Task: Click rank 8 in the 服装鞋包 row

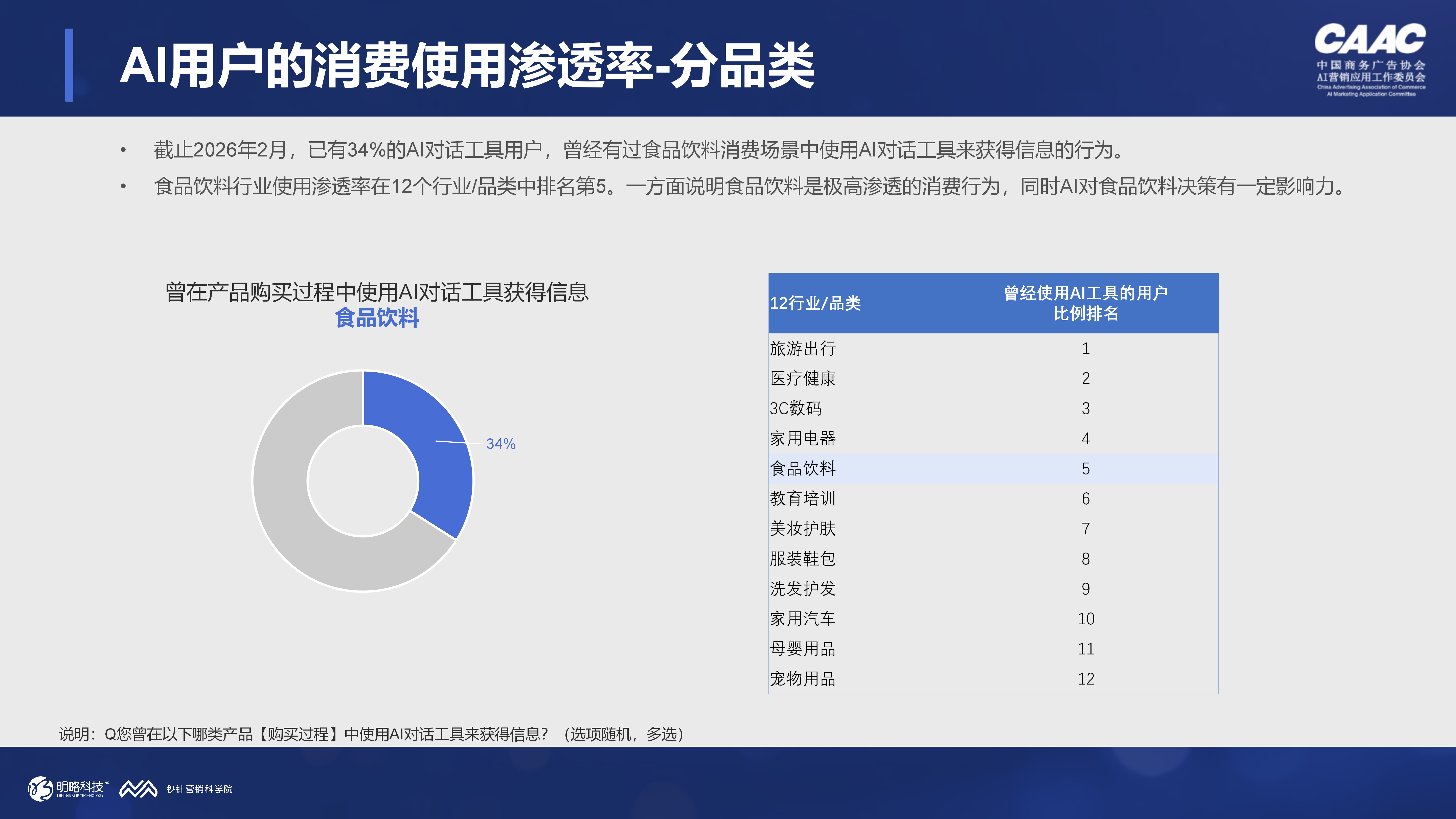Action: click(1086, 558)
